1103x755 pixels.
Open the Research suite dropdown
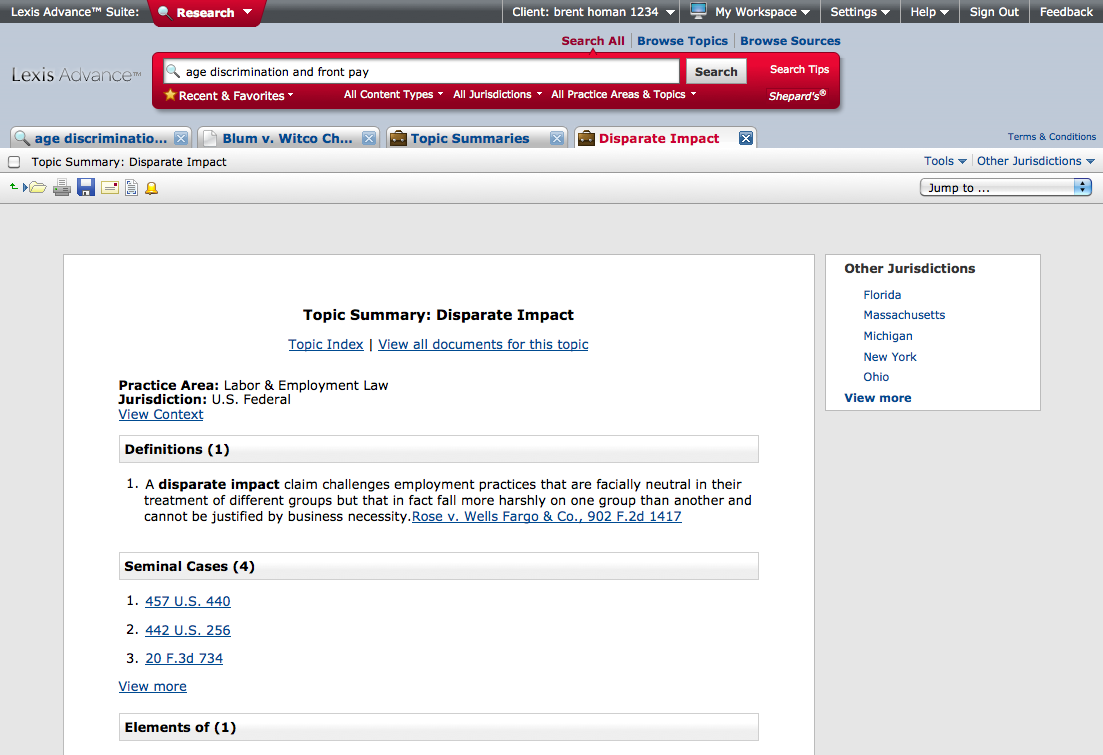[205, 13]
